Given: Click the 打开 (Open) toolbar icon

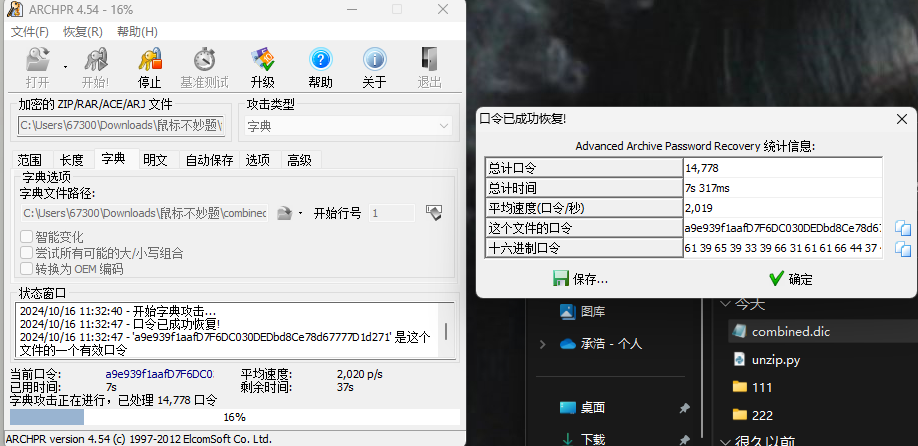Looking at the screenshot, I should tap(38, 60).
